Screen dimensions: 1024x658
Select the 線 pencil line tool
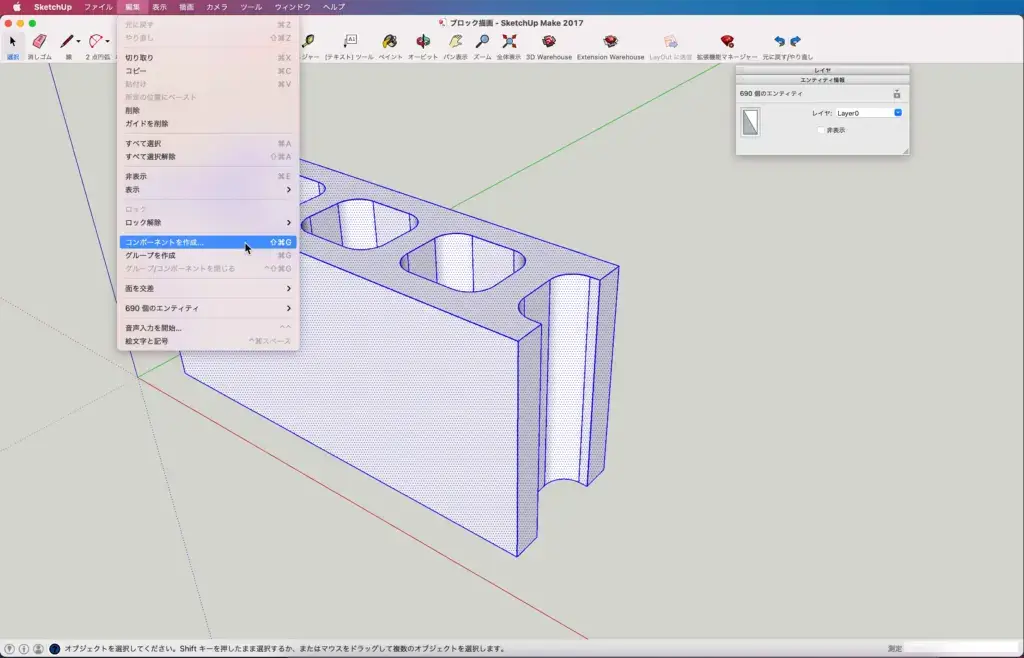(67, 42)
